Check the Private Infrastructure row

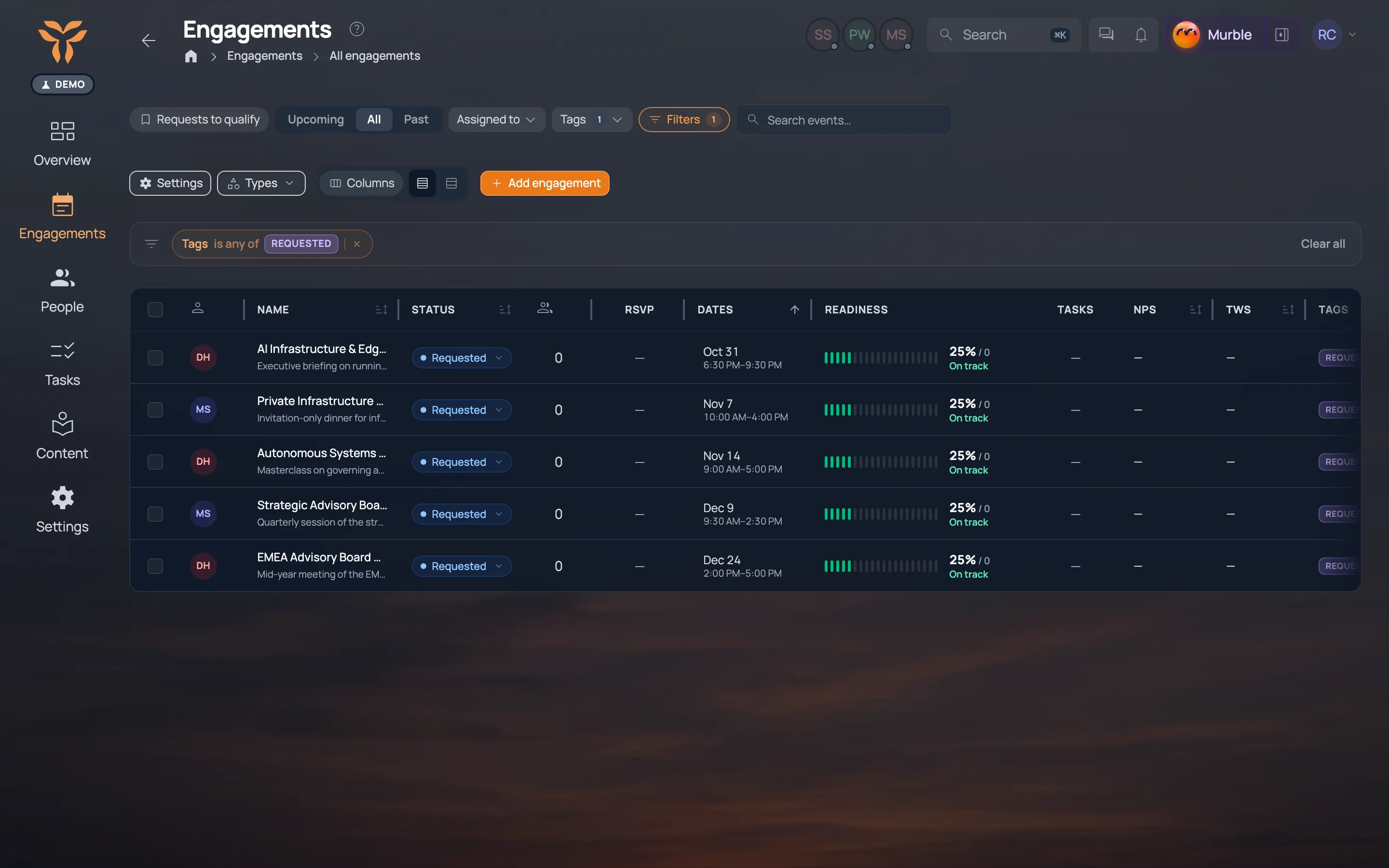(155, 410)
